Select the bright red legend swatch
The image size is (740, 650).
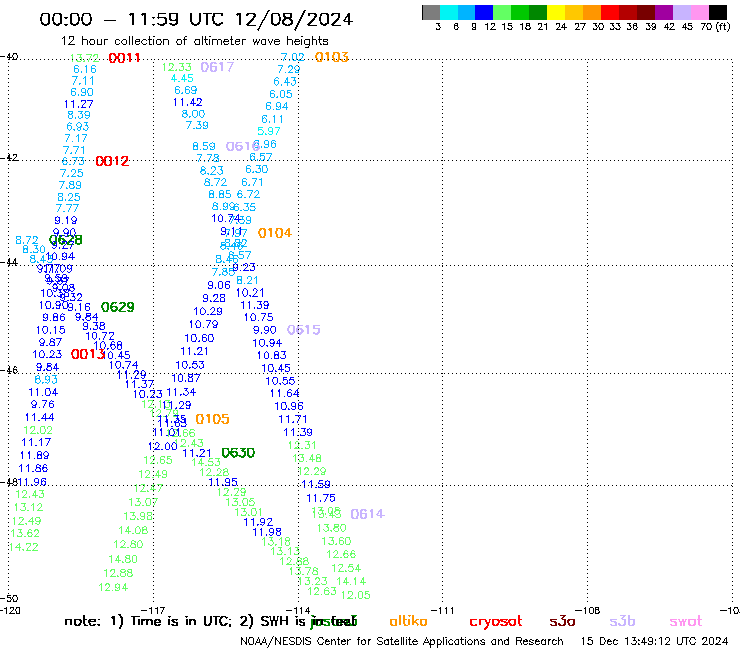[610, 12]
